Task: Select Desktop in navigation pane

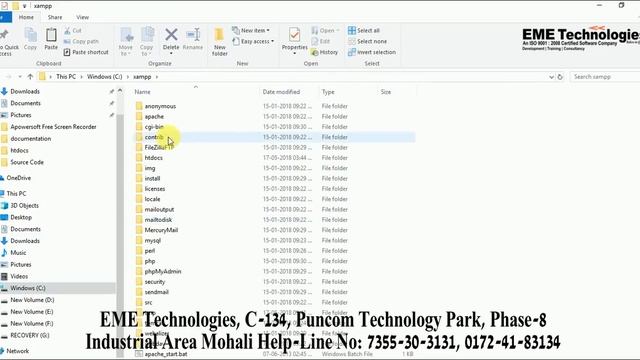Action: pos(21,217)
